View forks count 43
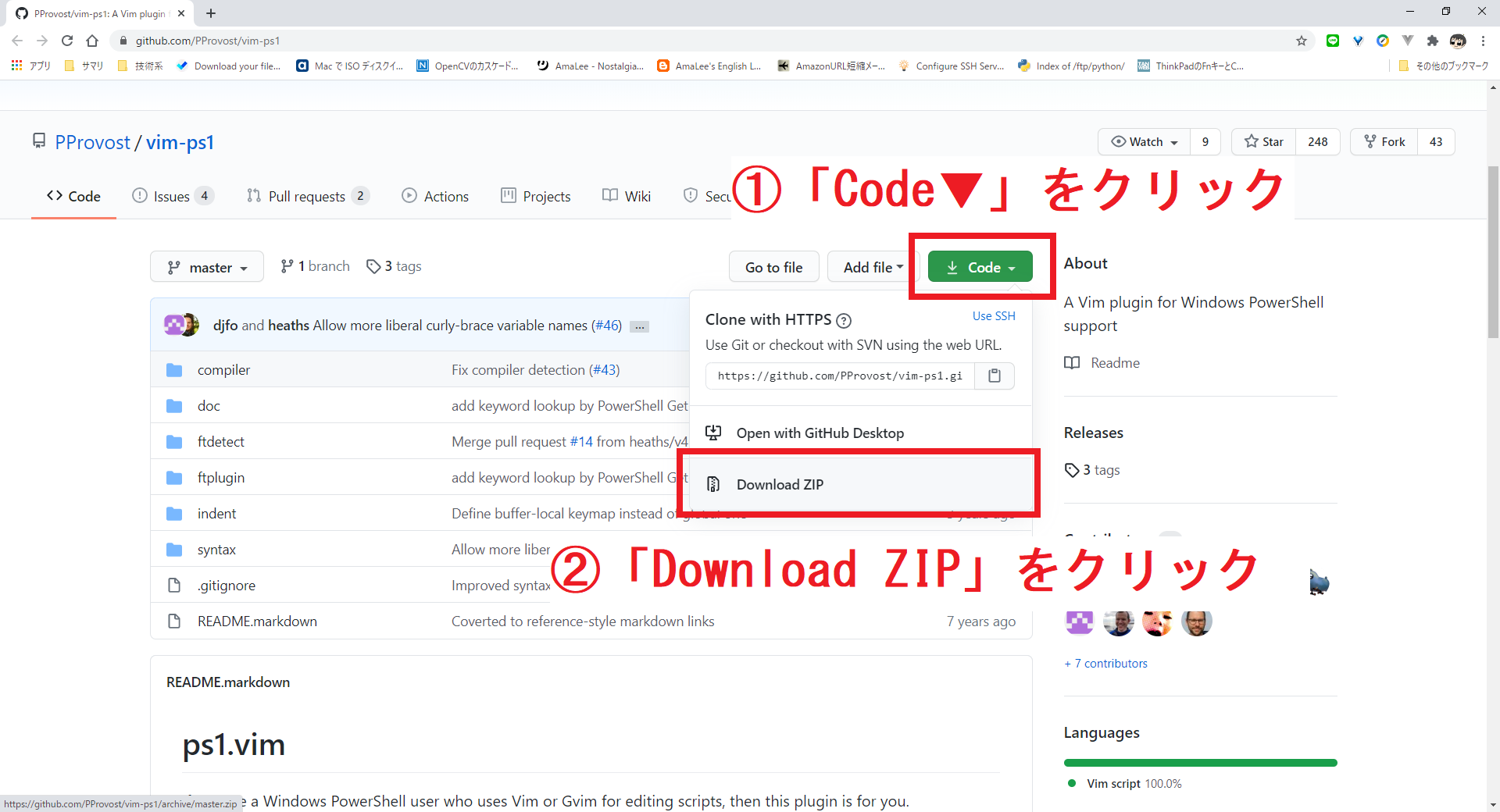1500x812 pixels. [x=1436, y=141]
